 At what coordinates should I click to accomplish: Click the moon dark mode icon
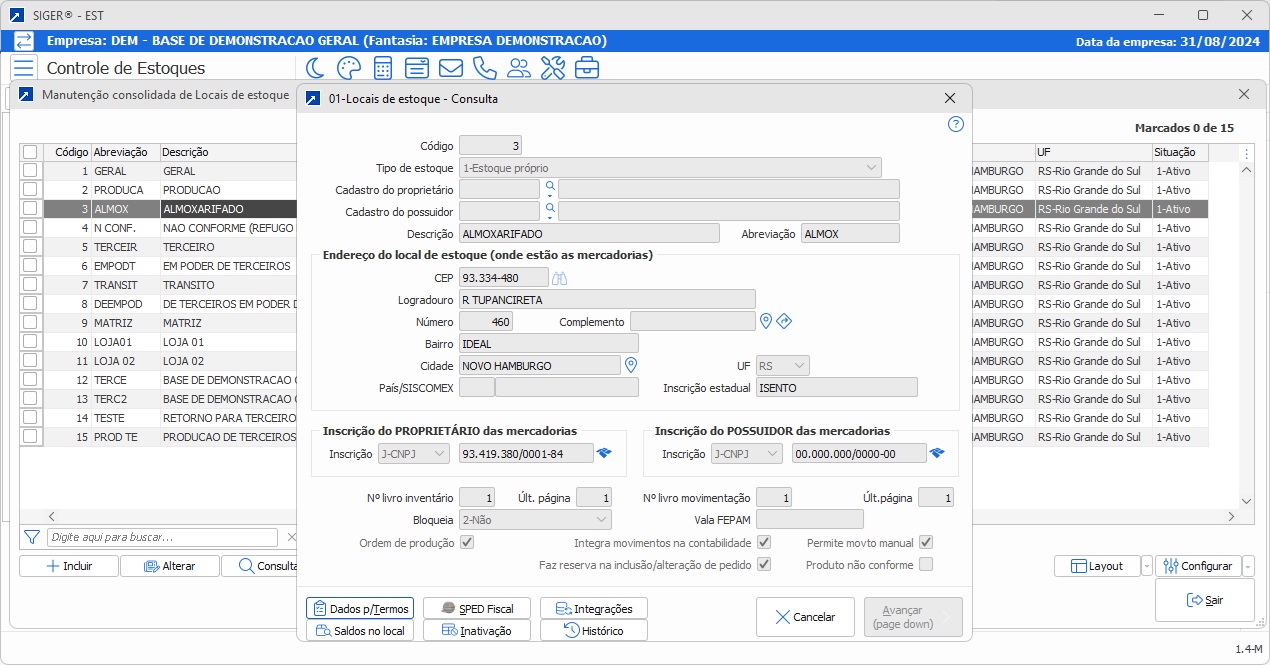[x=315, y=68]
